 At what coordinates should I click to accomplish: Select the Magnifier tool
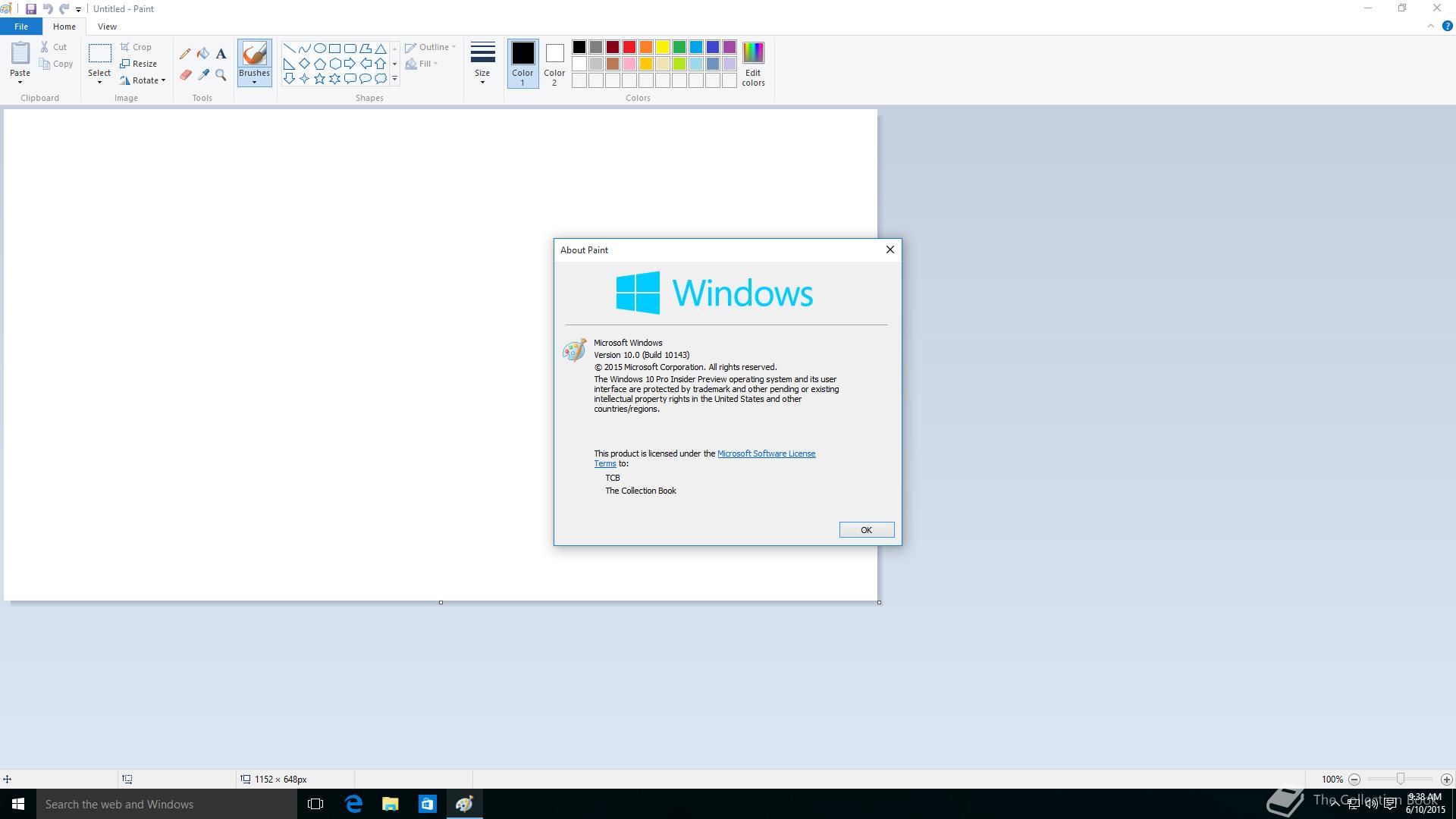221,75
